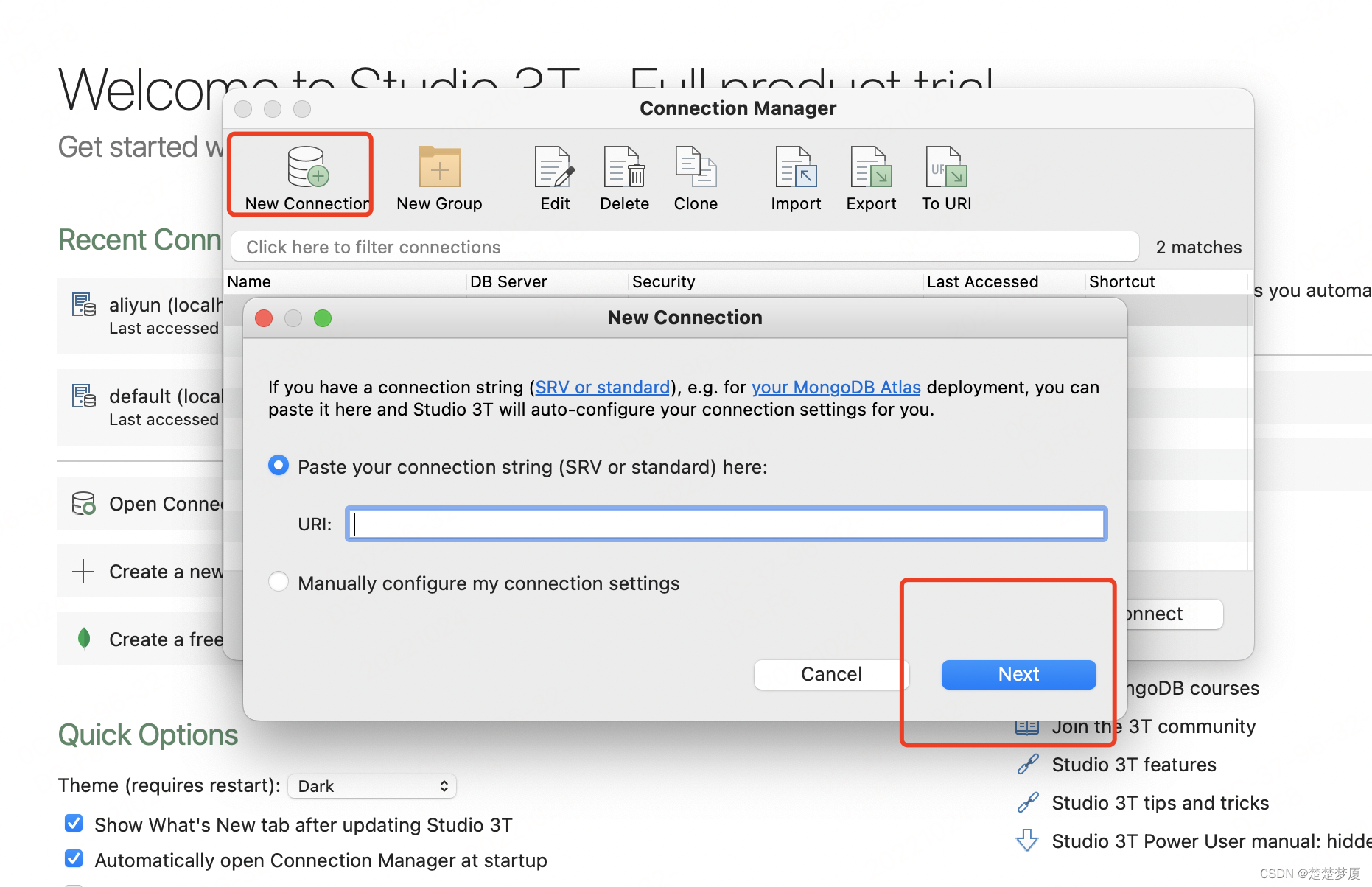Open the Theme dropdown showing Dark

pyautogui.click(x=372, y=786)
